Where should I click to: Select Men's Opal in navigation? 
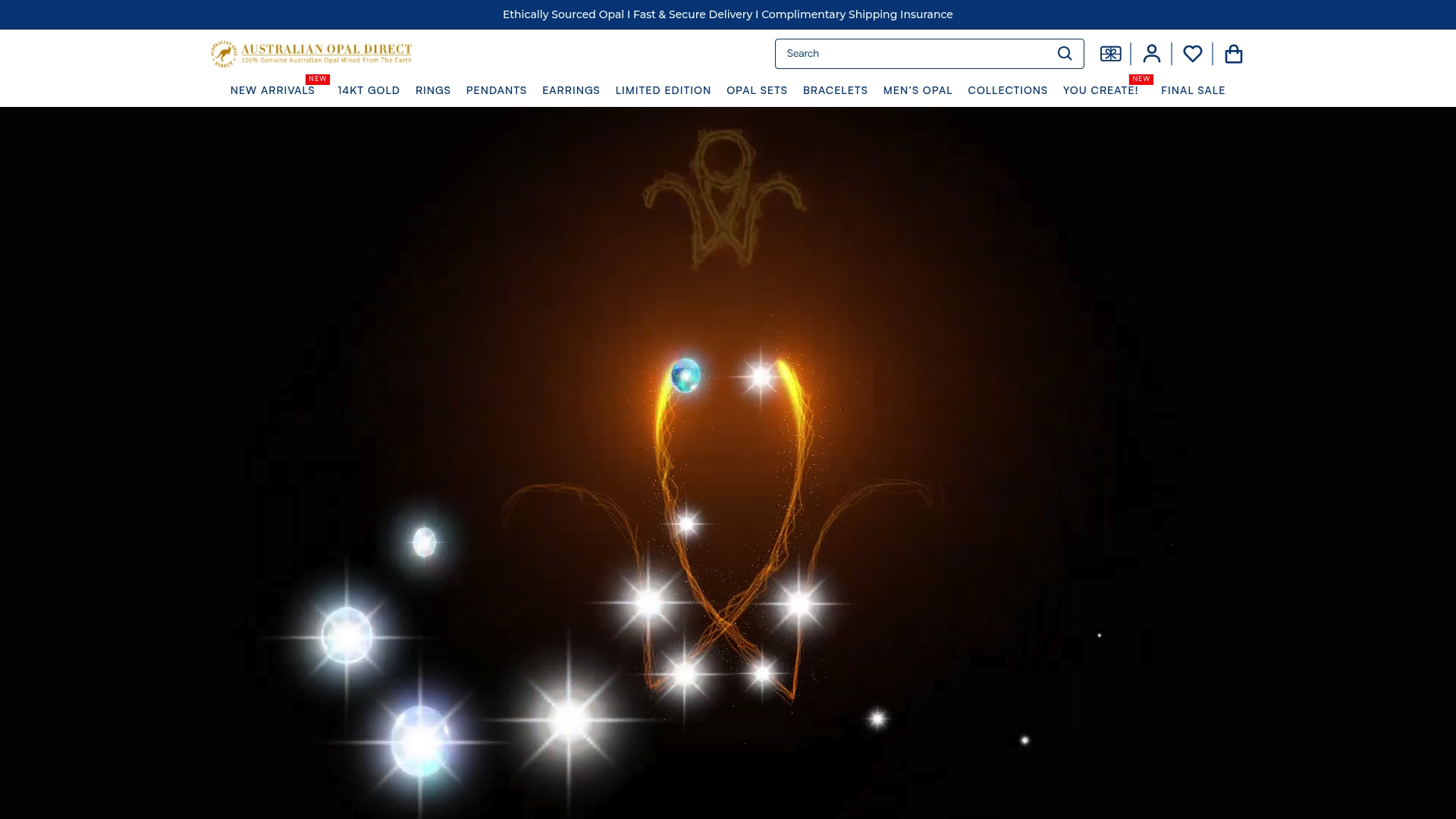pos(918,90)
